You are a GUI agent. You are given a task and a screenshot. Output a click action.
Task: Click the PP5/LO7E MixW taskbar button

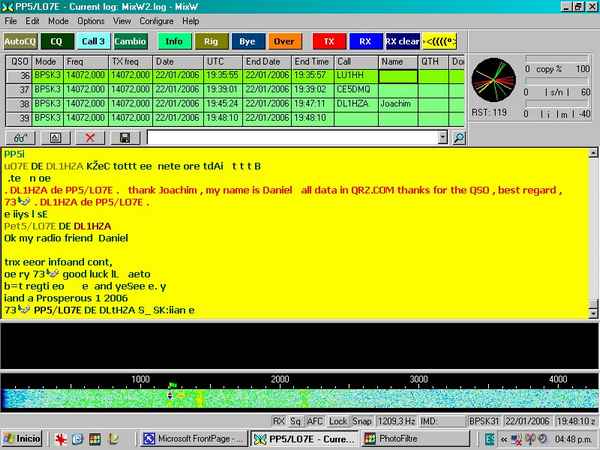tap(305, 439)
